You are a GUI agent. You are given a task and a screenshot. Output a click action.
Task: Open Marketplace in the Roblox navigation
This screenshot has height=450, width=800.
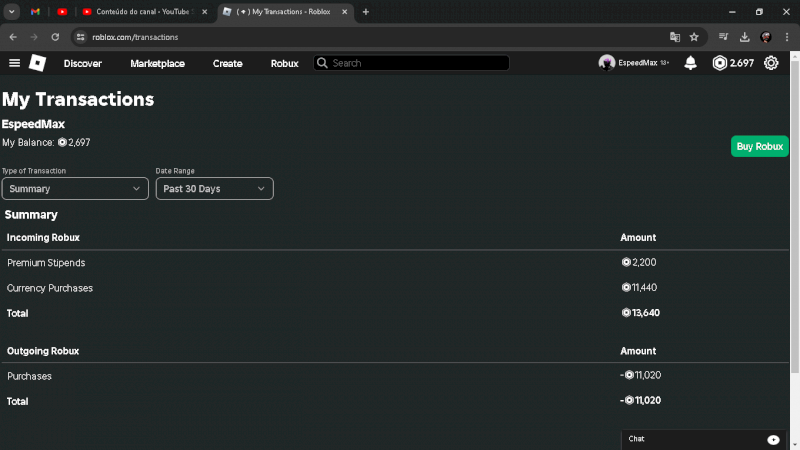[x=158, y=64]
